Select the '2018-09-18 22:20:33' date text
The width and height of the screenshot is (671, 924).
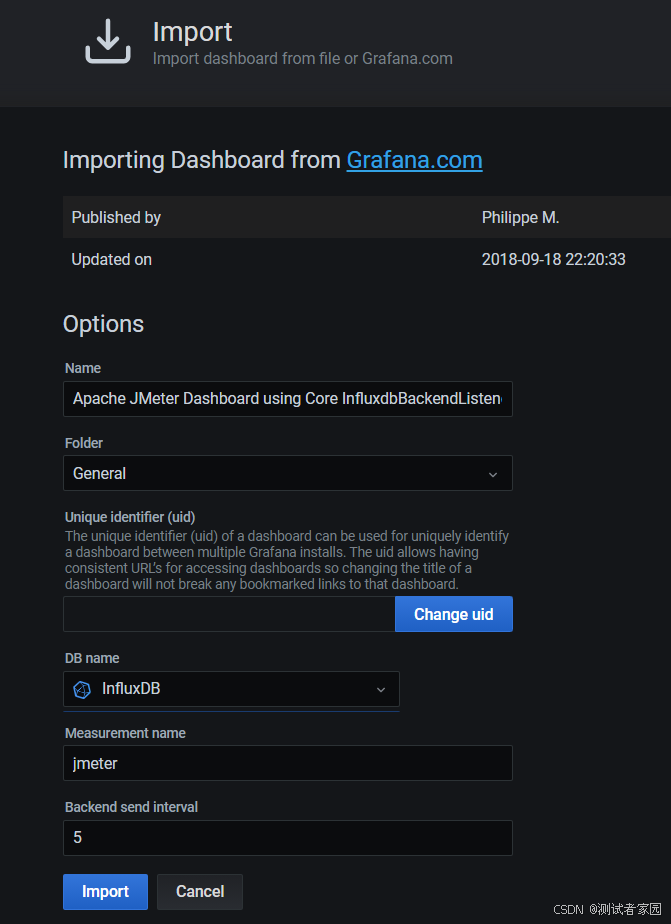point(554,259)
